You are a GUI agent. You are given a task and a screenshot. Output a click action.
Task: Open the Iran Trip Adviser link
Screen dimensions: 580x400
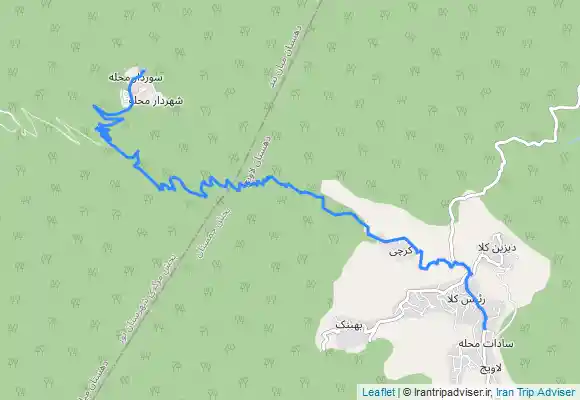[536, 392]
